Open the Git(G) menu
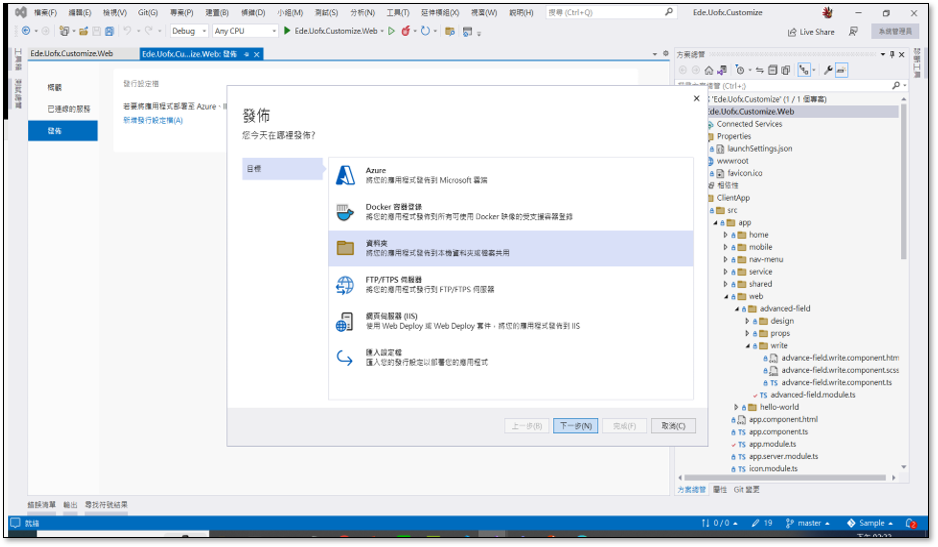The image size is (938, 547). coord(148,13)
